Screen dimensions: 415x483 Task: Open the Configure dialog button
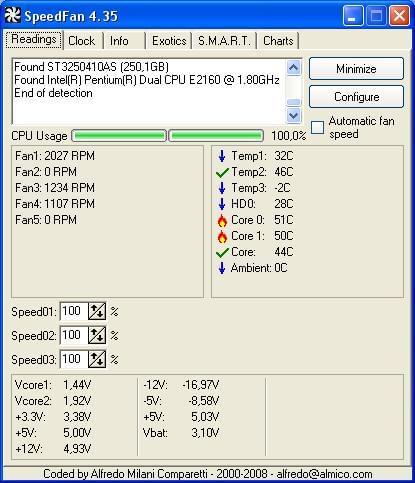tap(356, 97)
